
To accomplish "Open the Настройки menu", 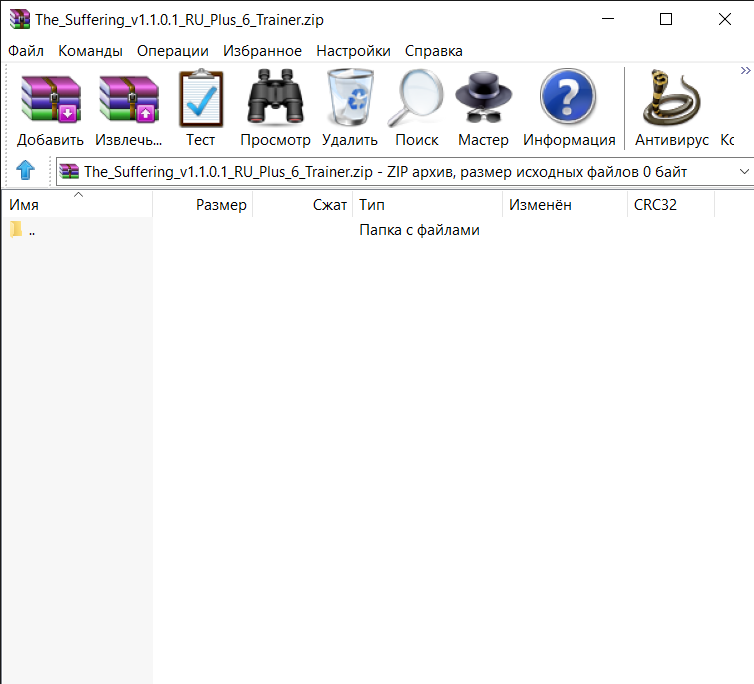I will (x=353, y=51).
